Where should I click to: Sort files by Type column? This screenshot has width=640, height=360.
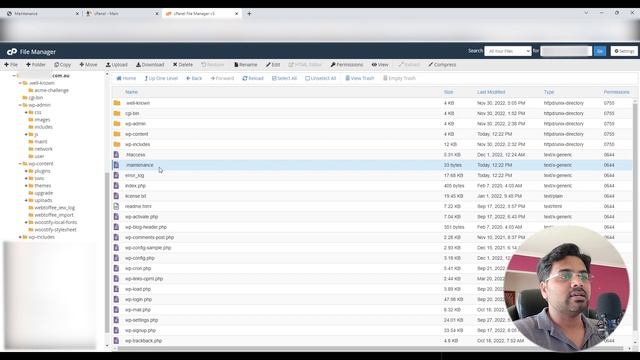(x=549, y=92)
